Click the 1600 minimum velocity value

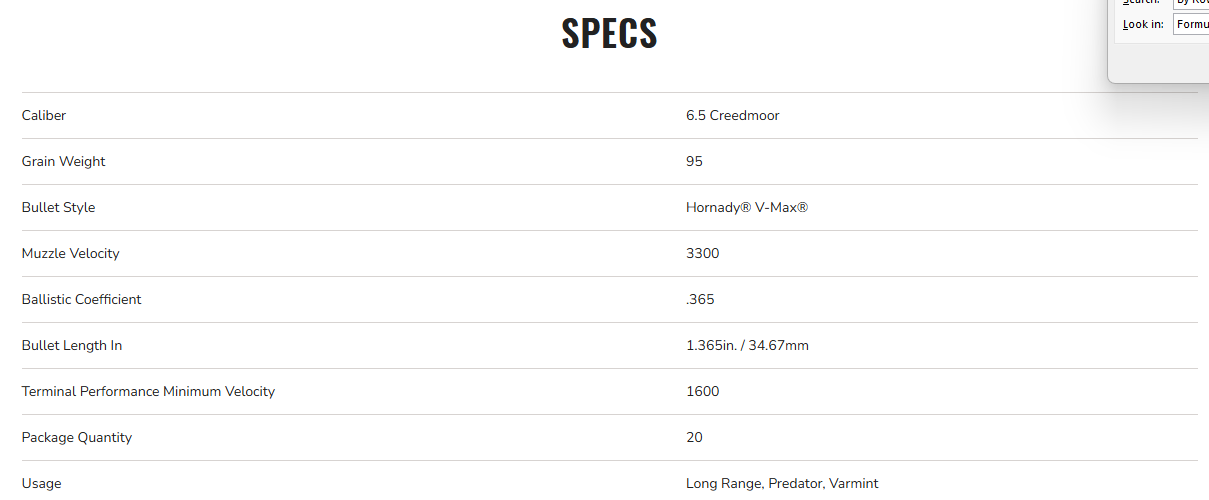pyautogui.click(x=702, y=392)
